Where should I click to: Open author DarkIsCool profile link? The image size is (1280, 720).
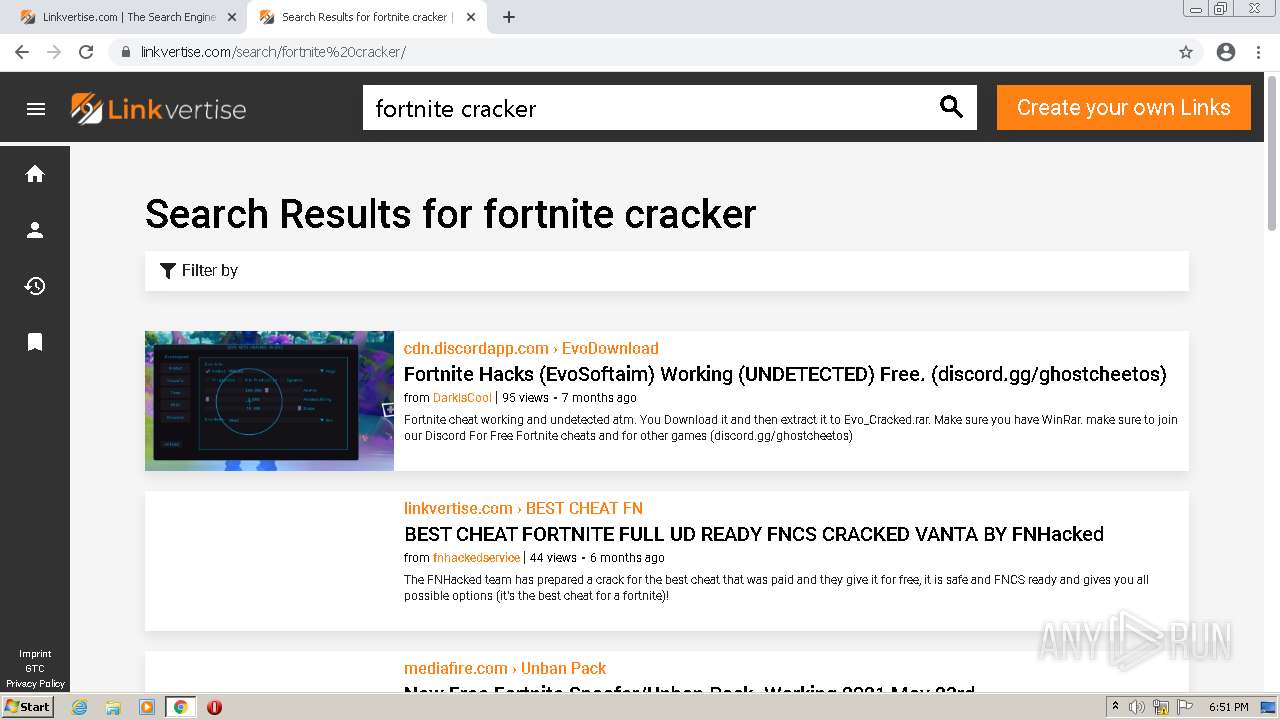[x=462, y=398]
